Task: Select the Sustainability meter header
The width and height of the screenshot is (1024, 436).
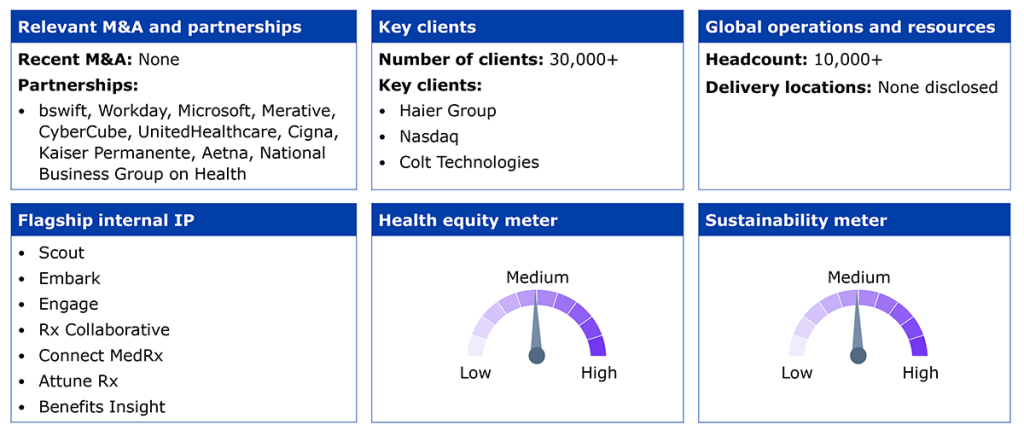Action: [854, 220]
